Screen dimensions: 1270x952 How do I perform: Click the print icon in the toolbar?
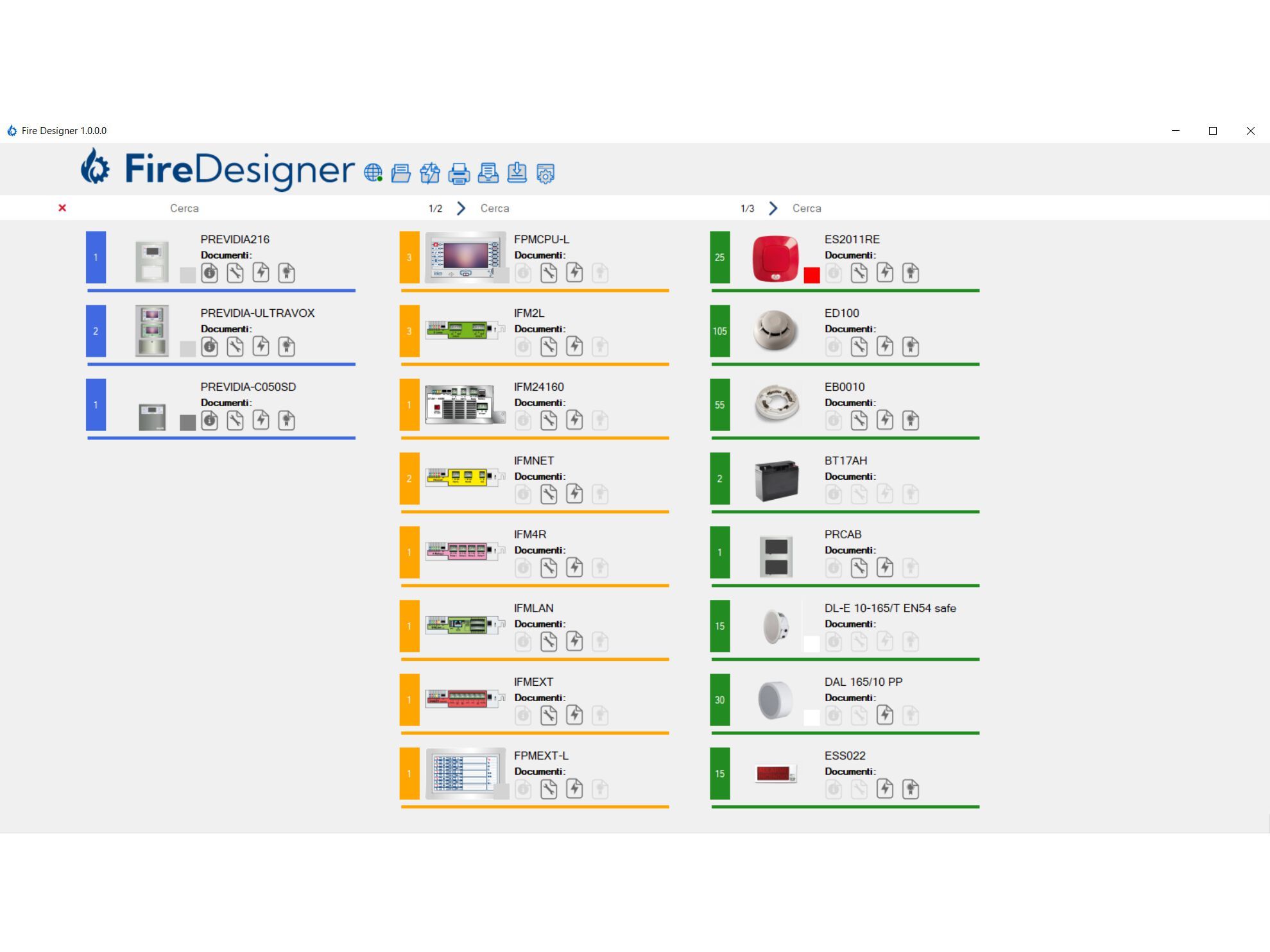pos(458,174)
